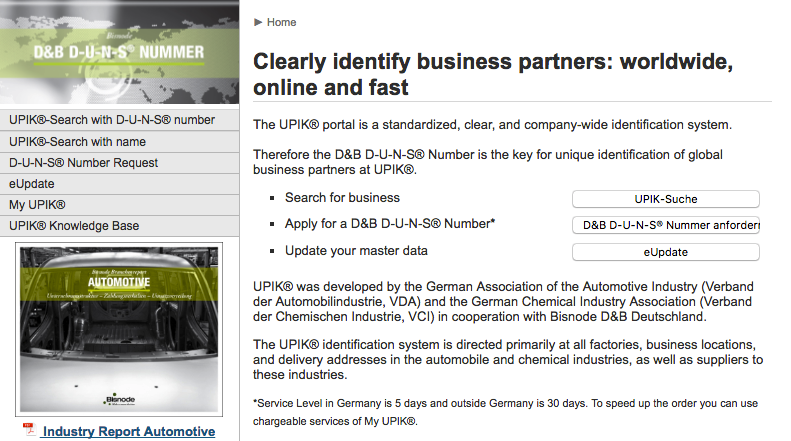Click the Service Level footnote text
The image size is (791, 441).
coord(506,411)
